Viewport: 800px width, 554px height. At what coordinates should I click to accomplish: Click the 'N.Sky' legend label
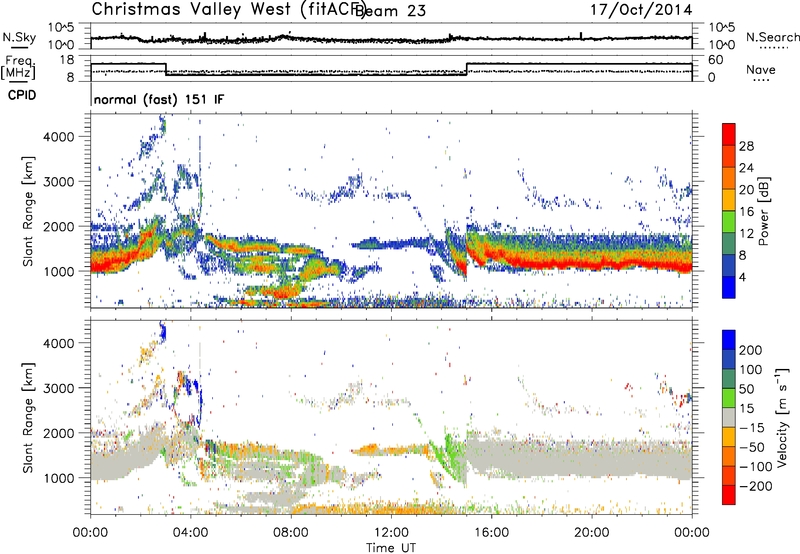19,37
